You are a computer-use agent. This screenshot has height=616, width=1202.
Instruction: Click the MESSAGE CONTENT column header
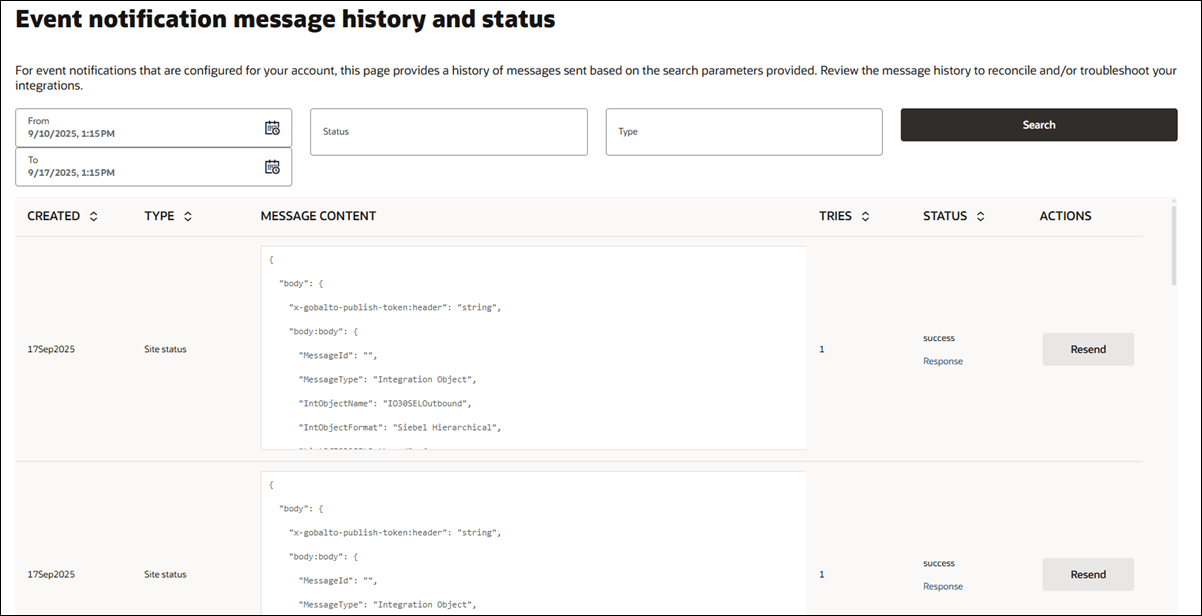click(x=317, y=215)
